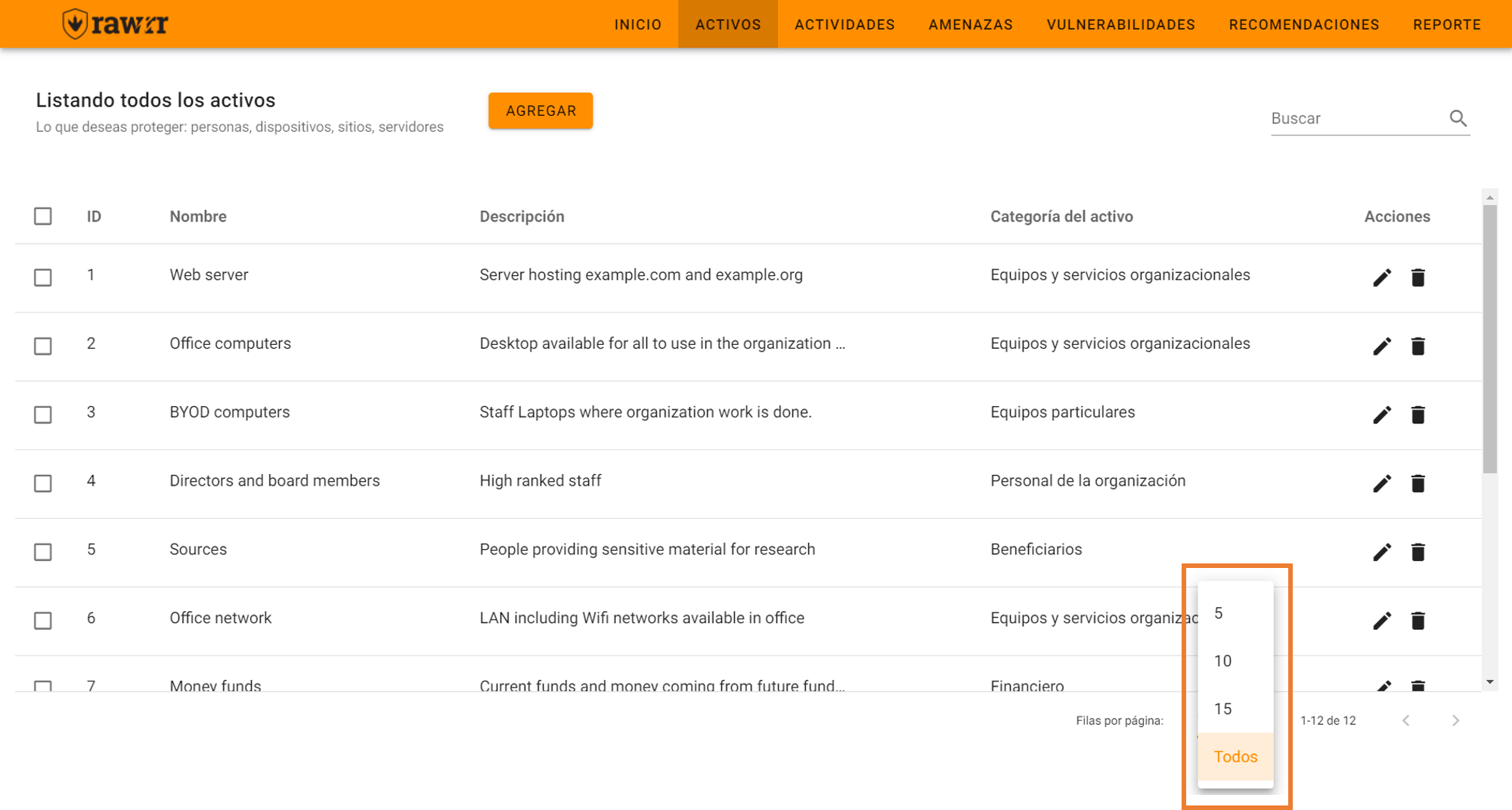Focus the Buscar search field

[1356, 119]
